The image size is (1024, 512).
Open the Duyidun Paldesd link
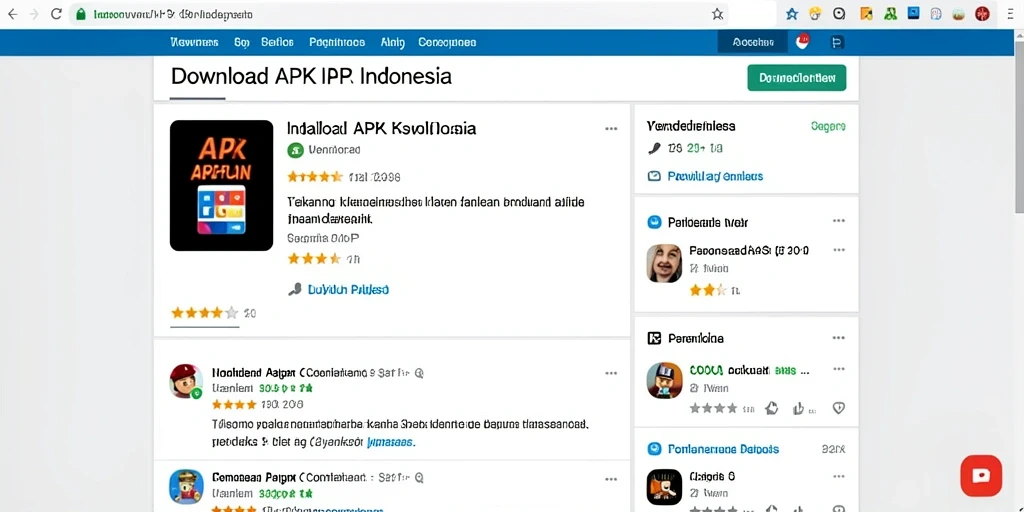click(x=348, y=289)
